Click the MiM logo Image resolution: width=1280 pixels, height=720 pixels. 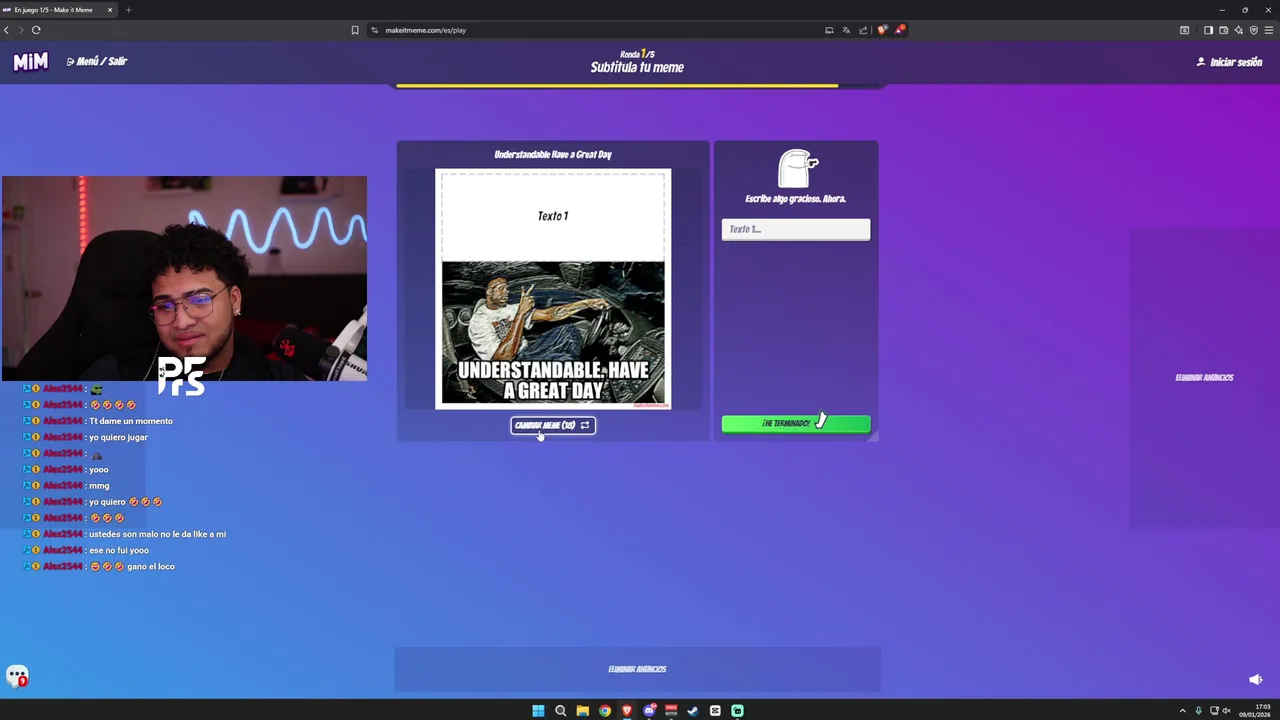(30, 62)
